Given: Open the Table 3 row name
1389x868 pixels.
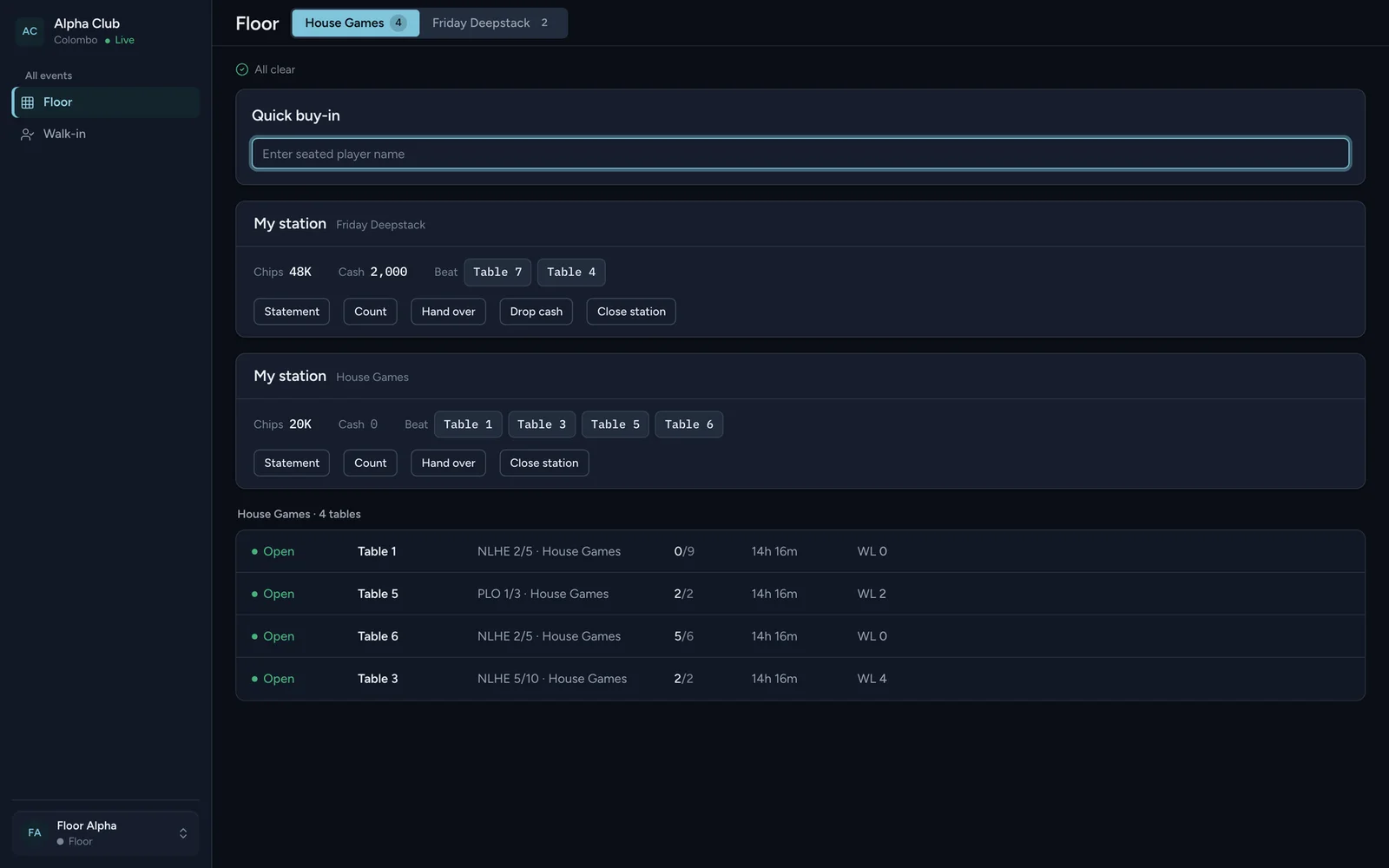Looking at the screenshot, I should pos(378,680).
